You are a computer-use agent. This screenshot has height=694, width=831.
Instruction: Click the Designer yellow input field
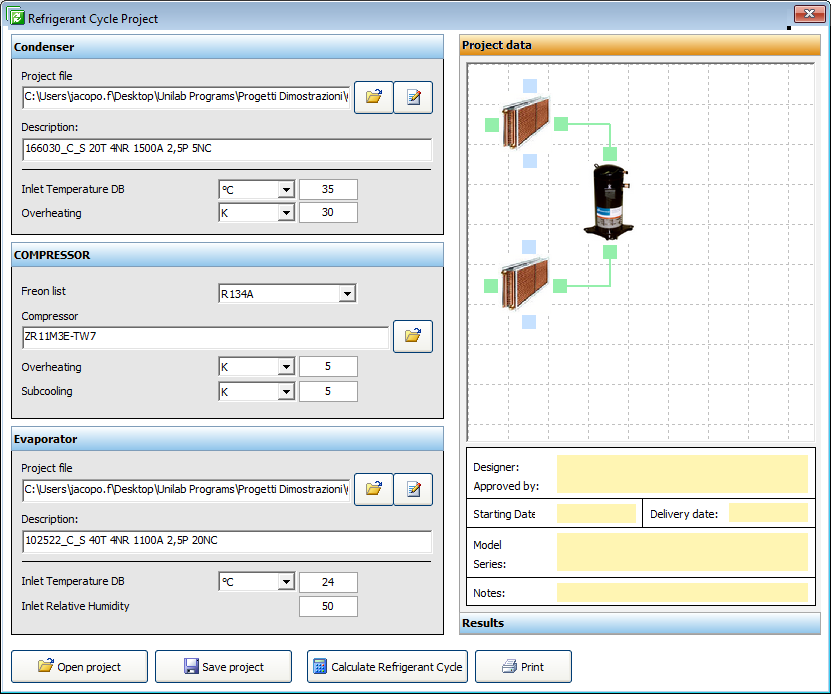click(x=681, y=474)
